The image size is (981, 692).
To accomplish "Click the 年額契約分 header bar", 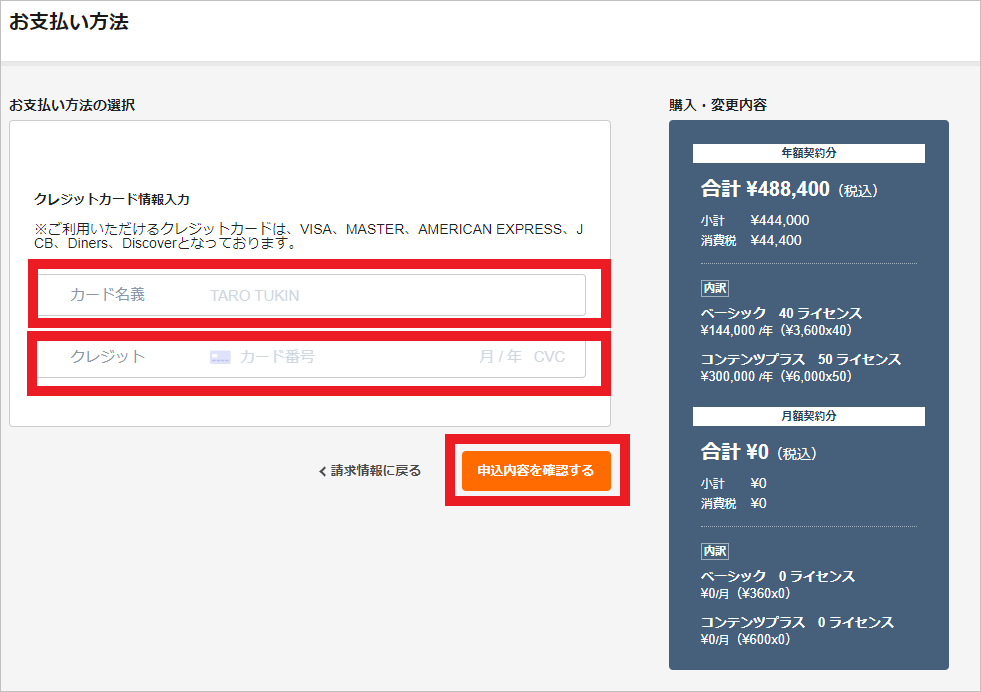I will (x=808, y=153).
